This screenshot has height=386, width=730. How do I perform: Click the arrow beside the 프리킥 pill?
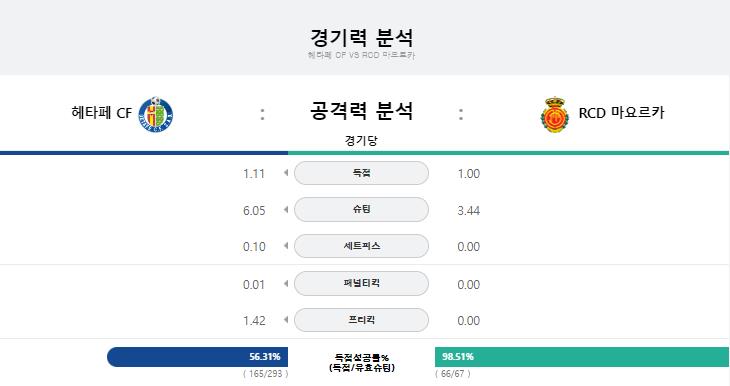(286, 320)
